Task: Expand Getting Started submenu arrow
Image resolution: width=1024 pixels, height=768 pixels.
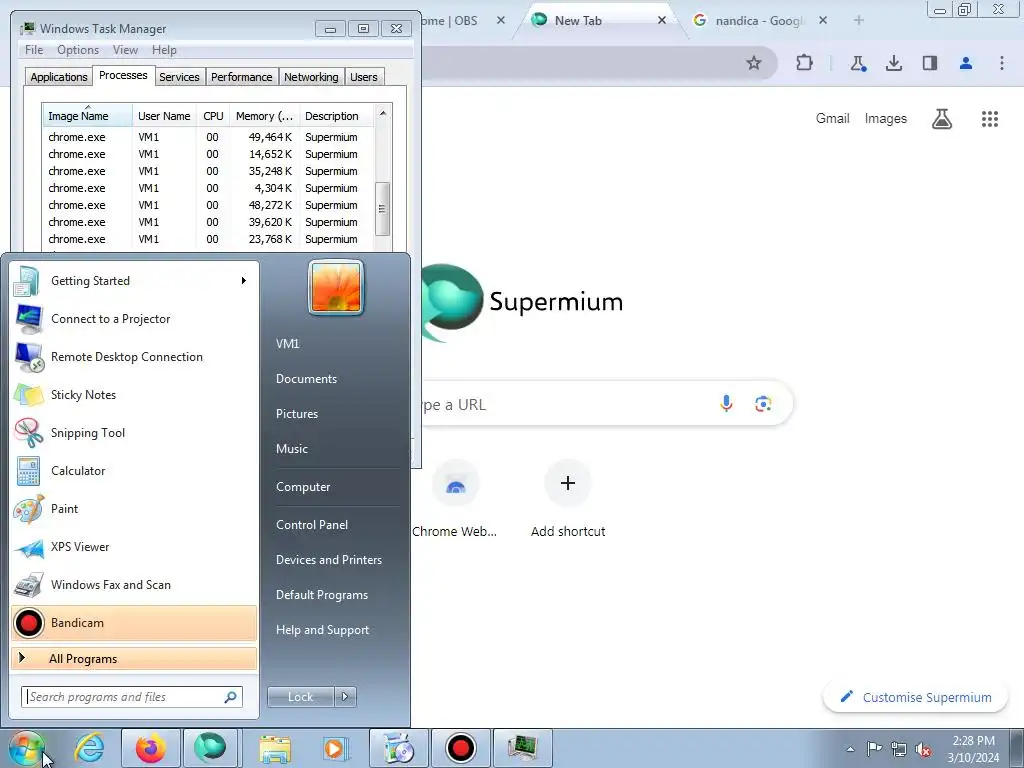Action: coord(244,281)
